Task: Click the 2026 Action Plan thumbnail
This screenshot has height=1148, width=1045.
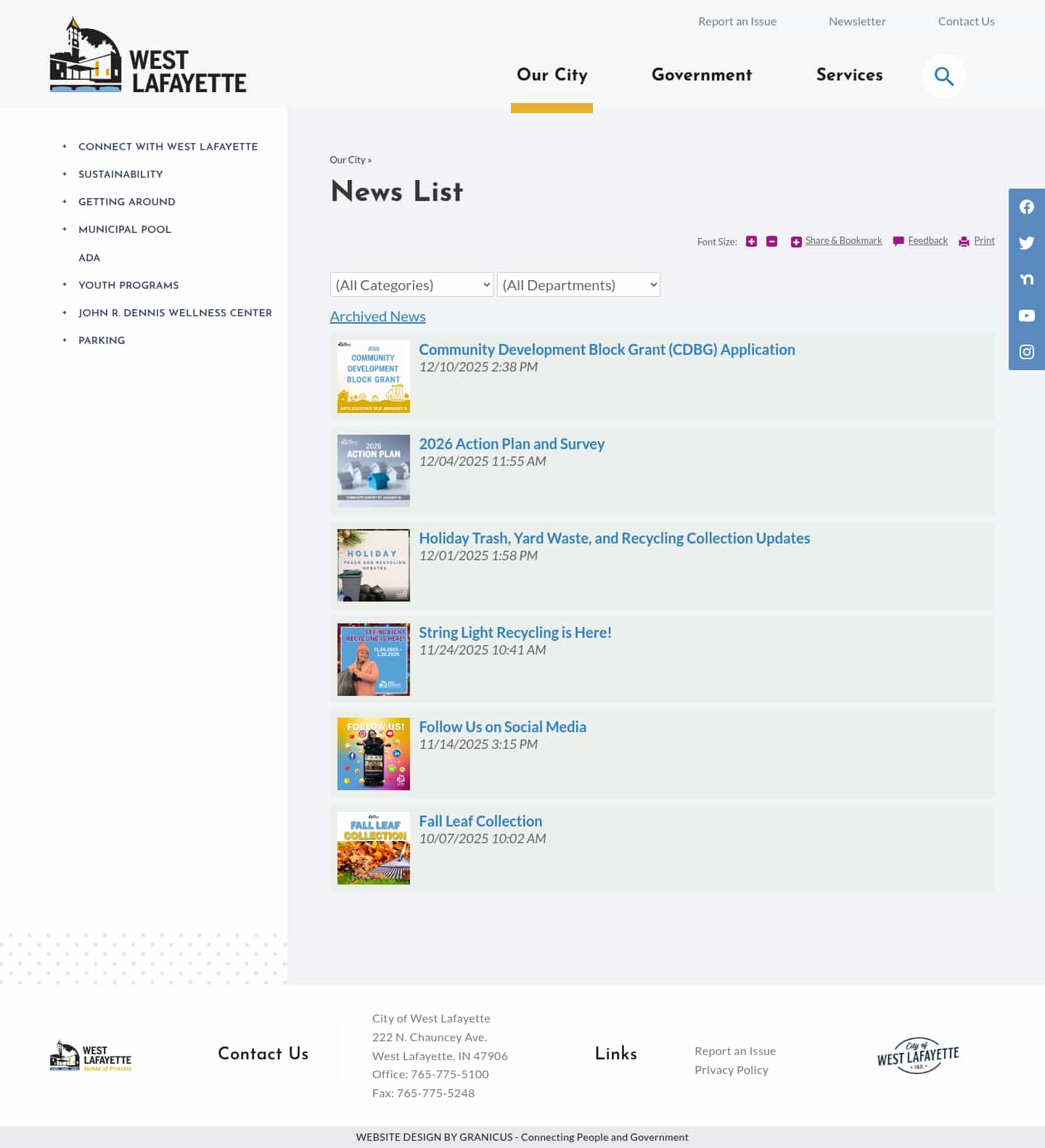Action: click(374, 471)
